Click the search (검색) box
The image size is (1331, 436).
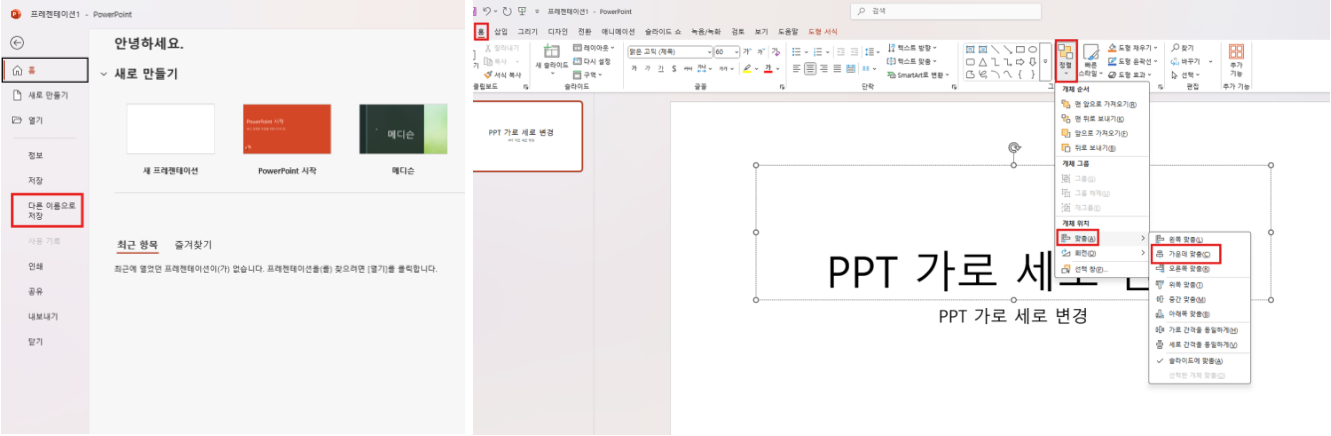click(950, 10)
